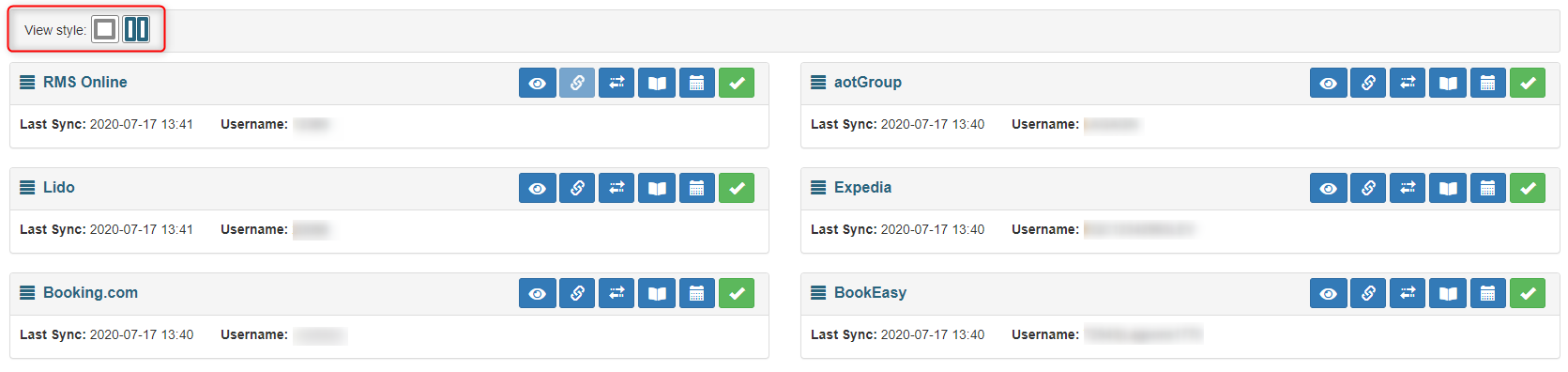Viewport: 1568px width, 372px height.
Task: Click the eye icon for Expedia
Action: (x=1329, y=188)
